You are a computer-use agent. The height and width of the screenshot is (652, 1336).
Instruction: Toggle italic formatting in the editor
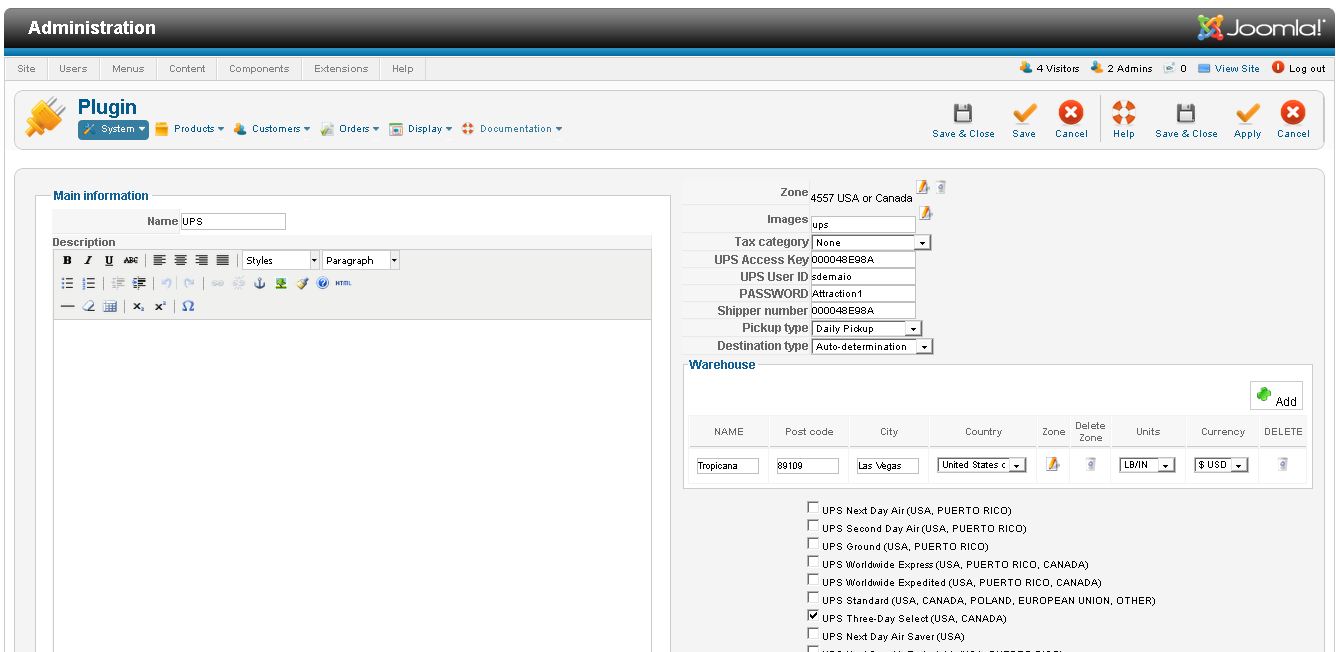coord(87,260)
